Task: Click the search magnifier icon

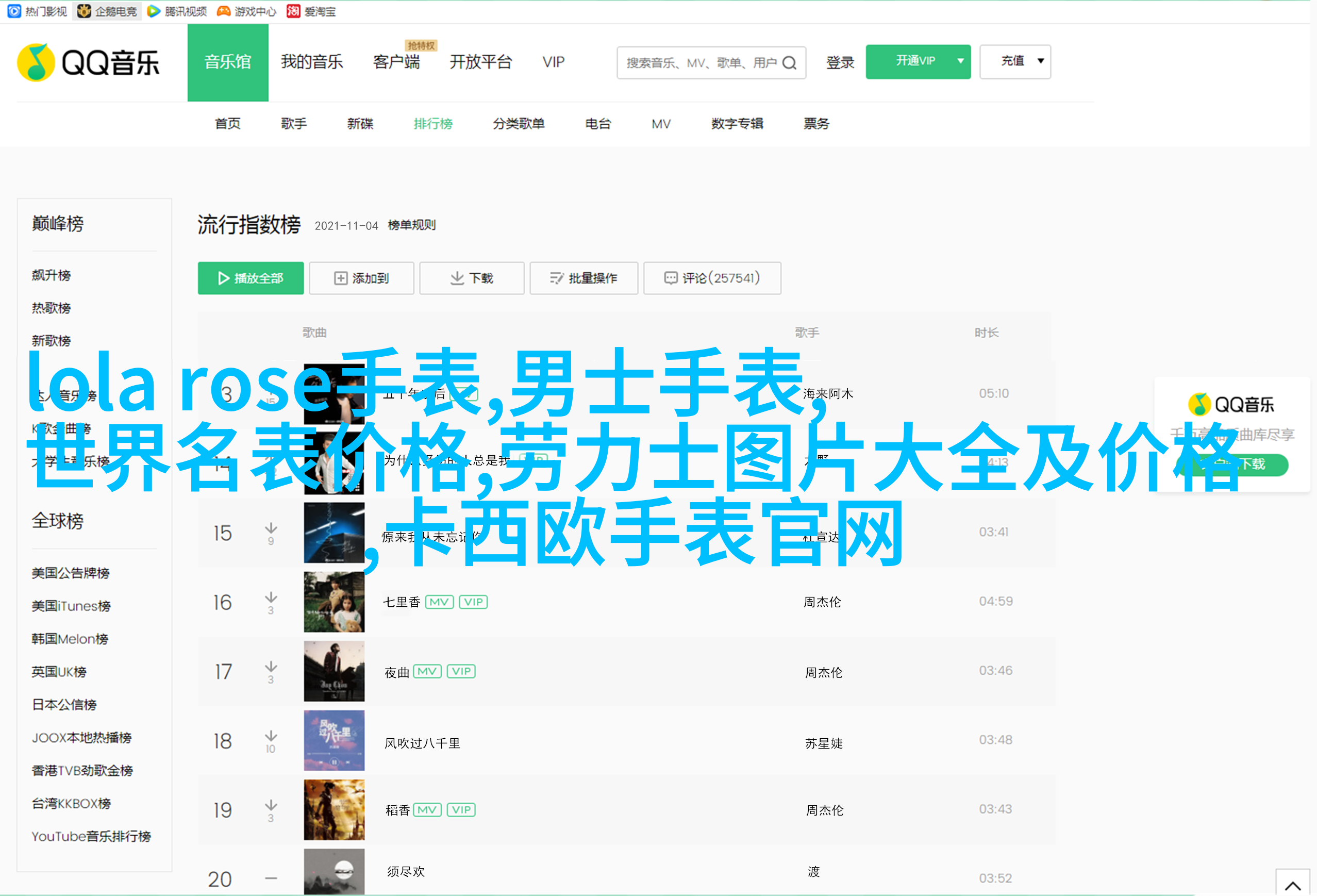Action: [x=789, y=63]
